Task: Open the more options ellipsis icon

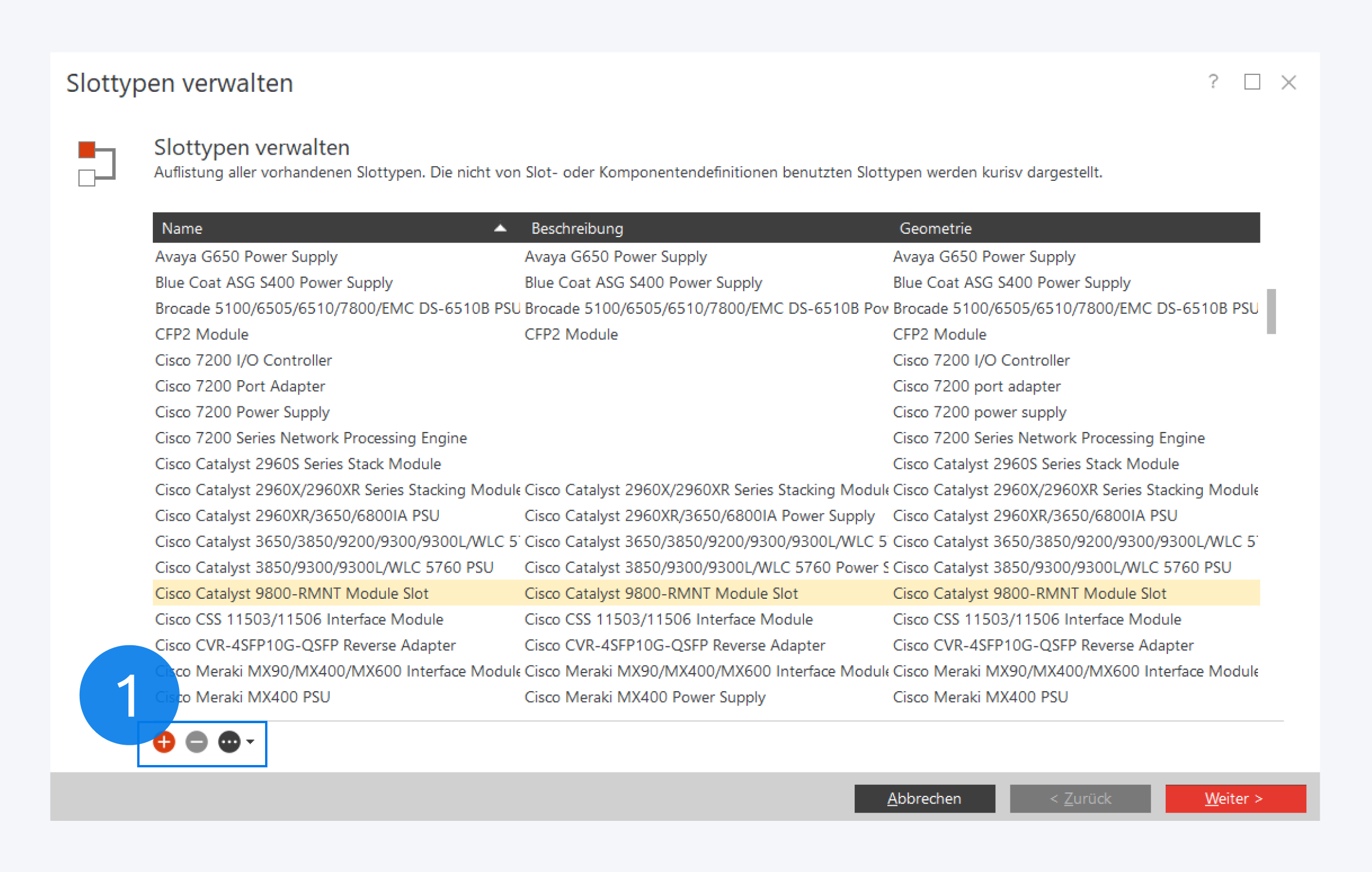Action: pyautogui.click(x=229, y=742)
